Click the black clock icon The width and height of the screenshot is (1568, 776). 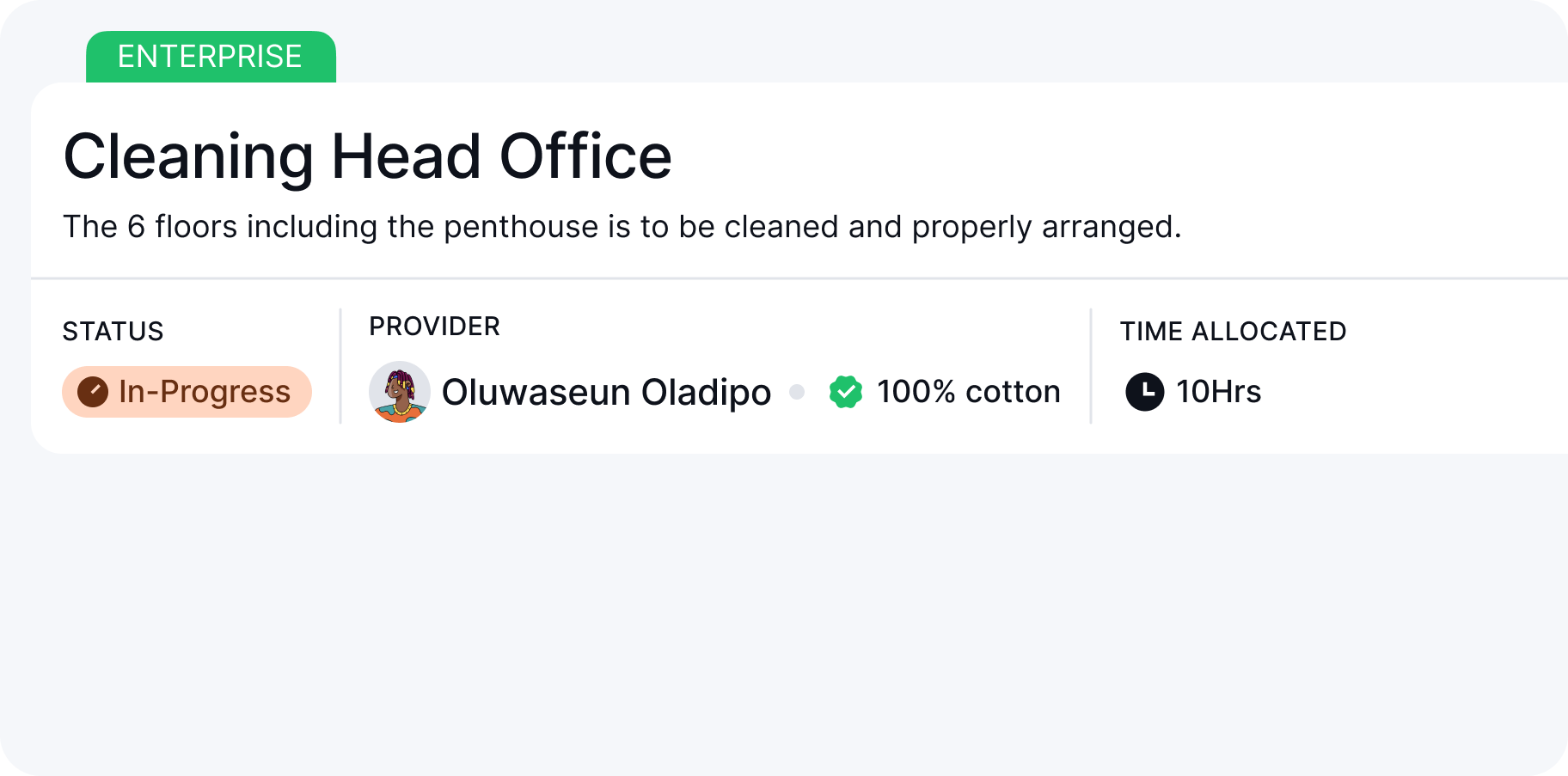(1145, 392)
